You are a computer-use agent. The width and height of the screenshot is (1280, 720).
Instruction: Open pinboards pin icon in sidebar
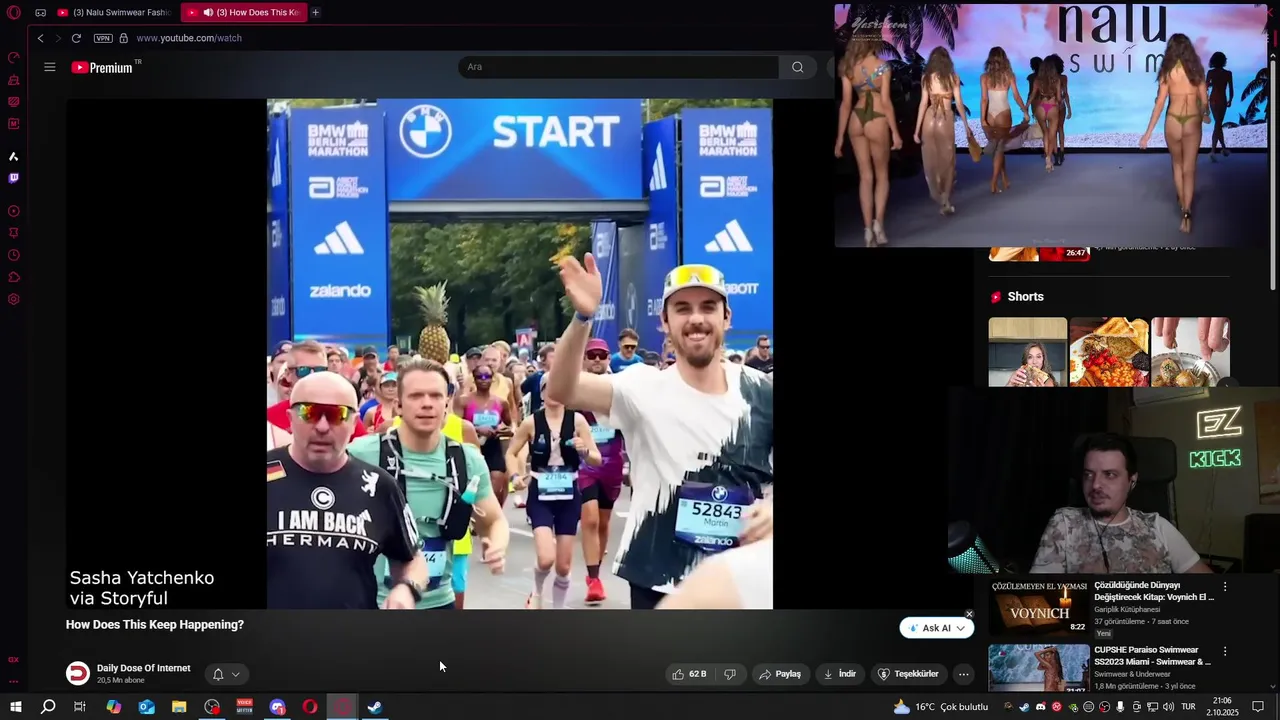[14, 233]
